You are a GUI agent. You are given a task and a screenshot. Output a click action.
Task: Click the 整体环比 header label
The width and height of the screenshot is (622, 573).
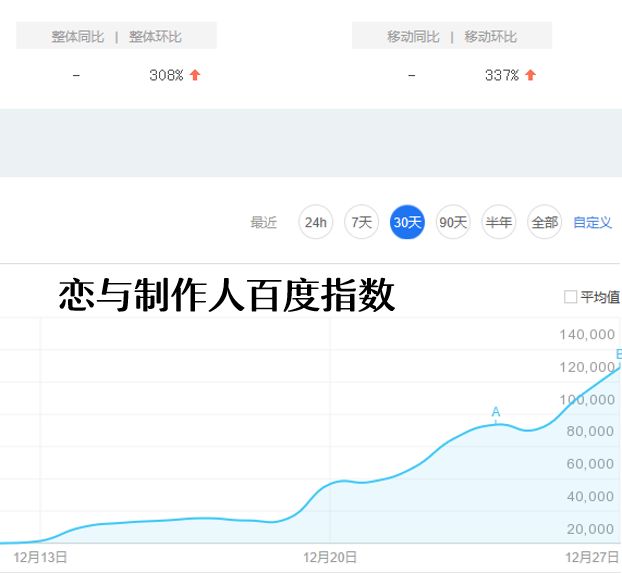tap(155, 37)
